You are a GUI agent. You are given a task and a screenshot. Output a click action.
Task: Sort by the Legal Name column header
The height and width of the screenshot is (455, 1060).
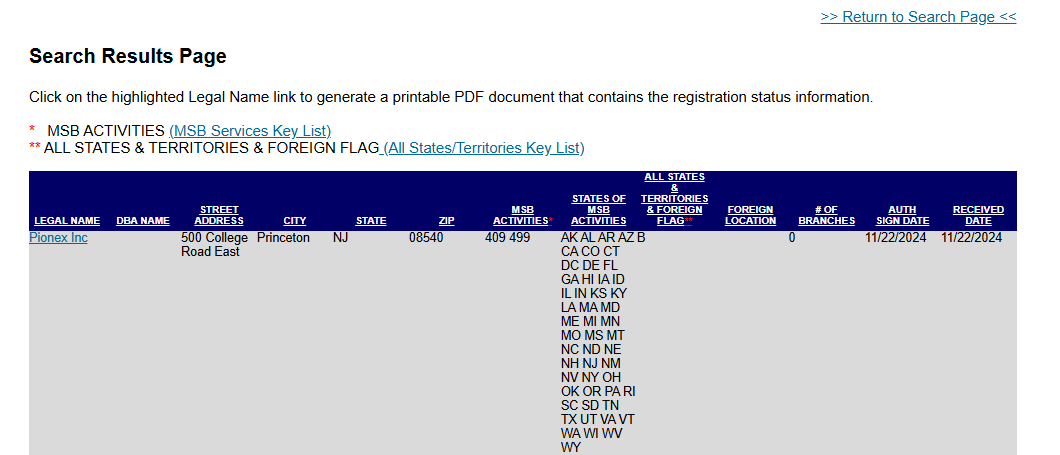point(67,221)
